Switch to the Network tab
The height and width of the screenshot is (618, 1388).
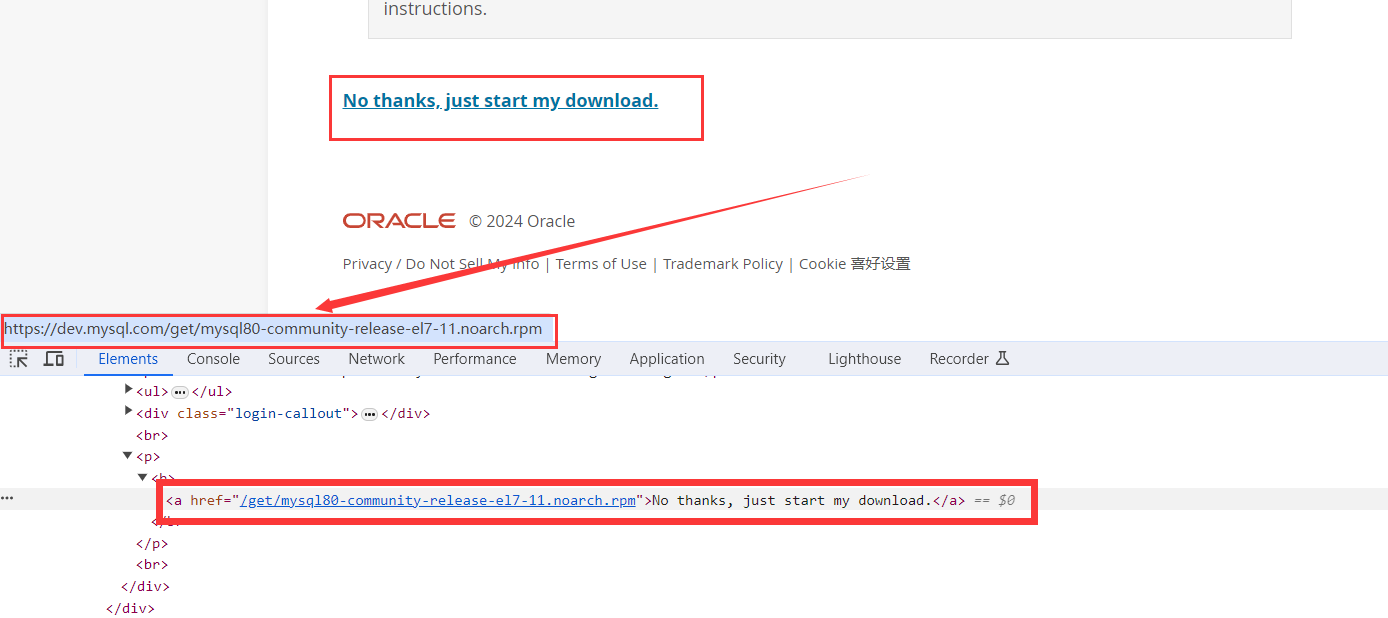(x=377, y=359)
